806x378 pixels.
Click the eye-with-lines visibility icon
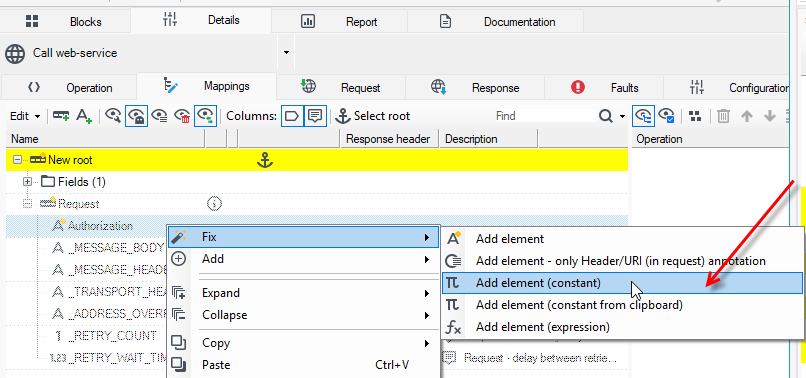160,116
